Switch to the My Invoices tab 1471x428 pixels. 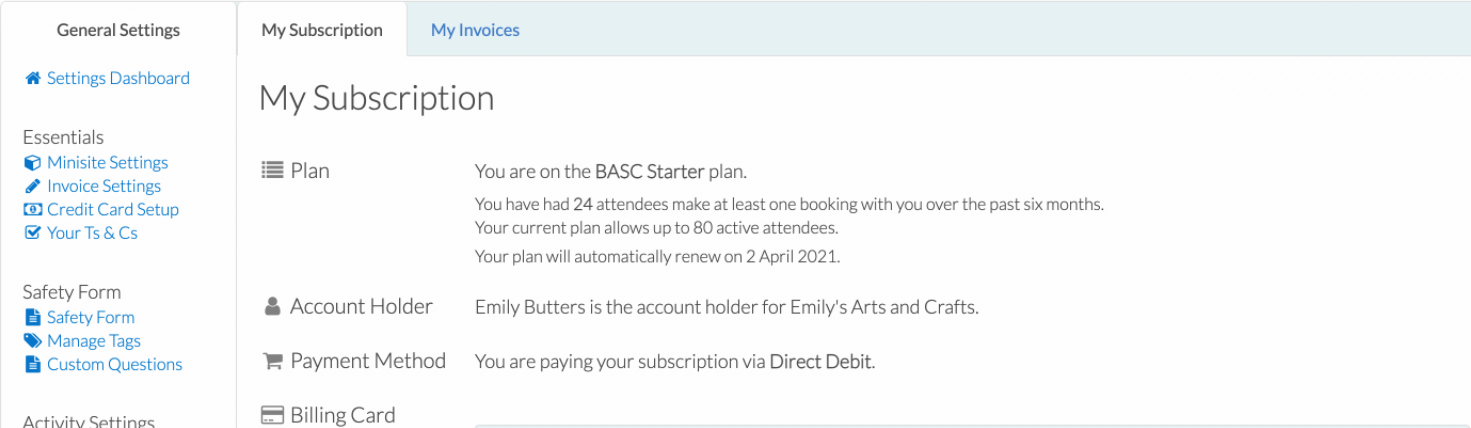tap(475, 30)
